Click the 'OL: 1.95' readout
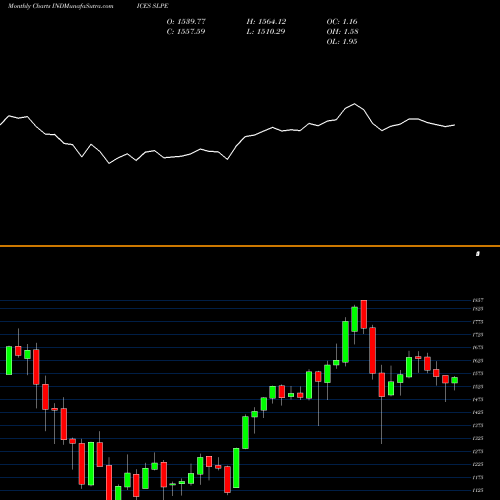Image resolution: width=500 pixels, height=500 pixels. pyautogui.click(x=342, y=41)
